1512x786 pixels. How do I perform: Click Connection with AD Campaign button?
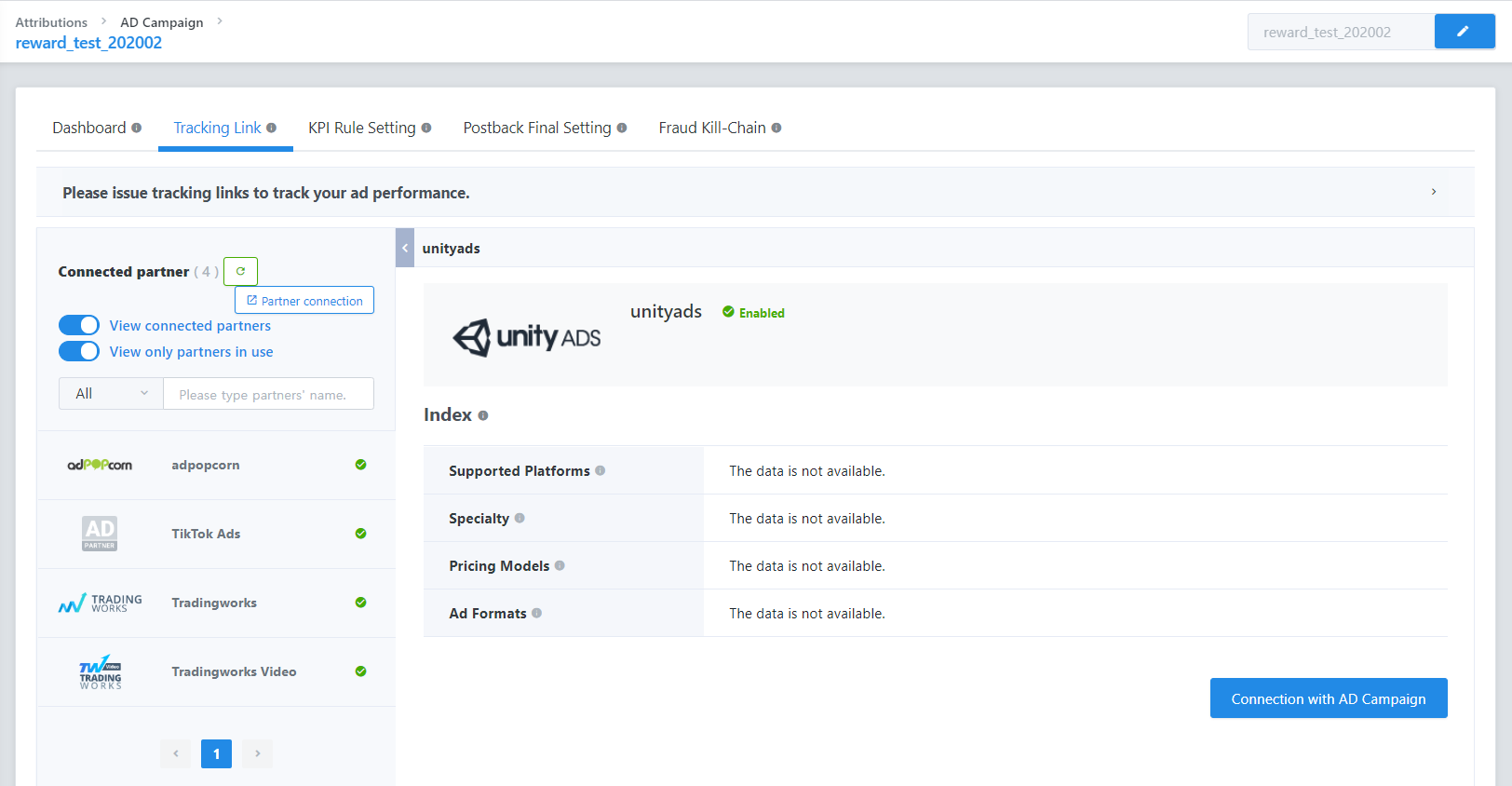[x=1329, y=698]
